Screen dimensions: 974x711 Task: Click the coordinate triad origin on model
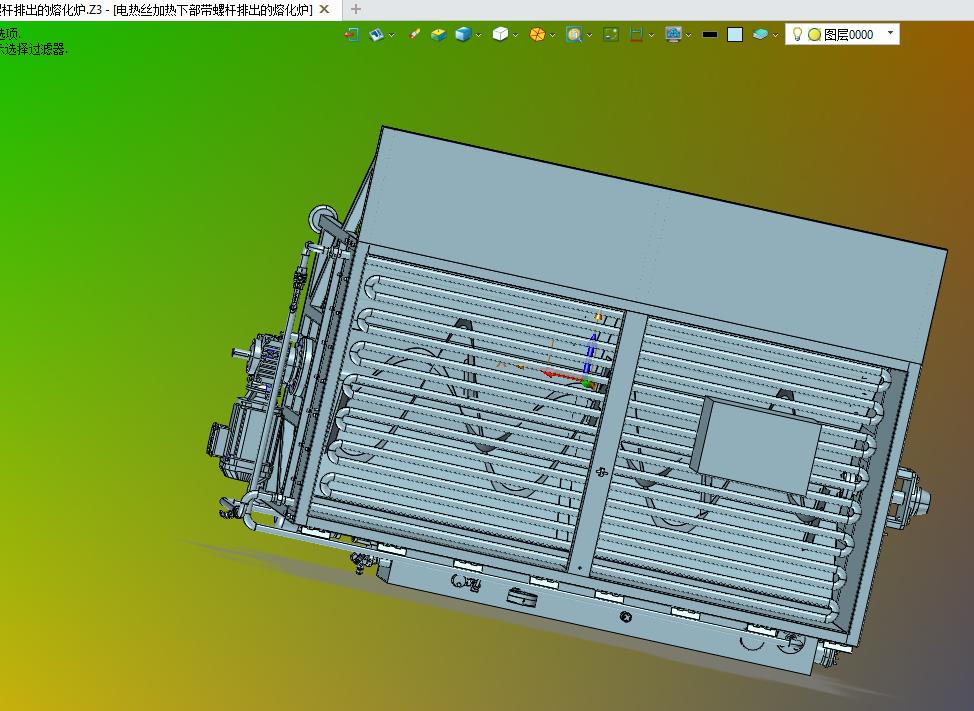point(587,383)
